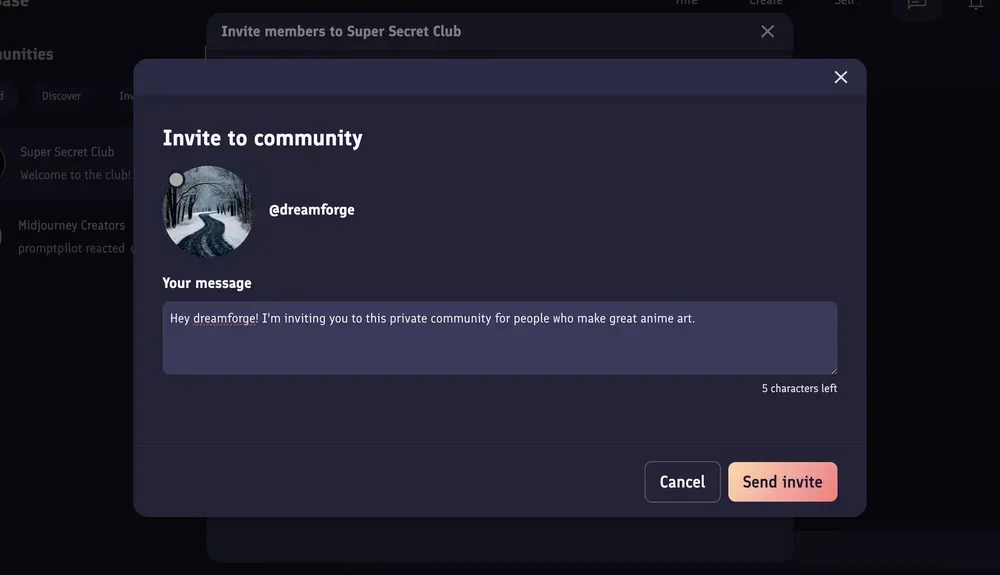
Task: Click the status dot on dreamforge's avatar
Action: point(177,180)
